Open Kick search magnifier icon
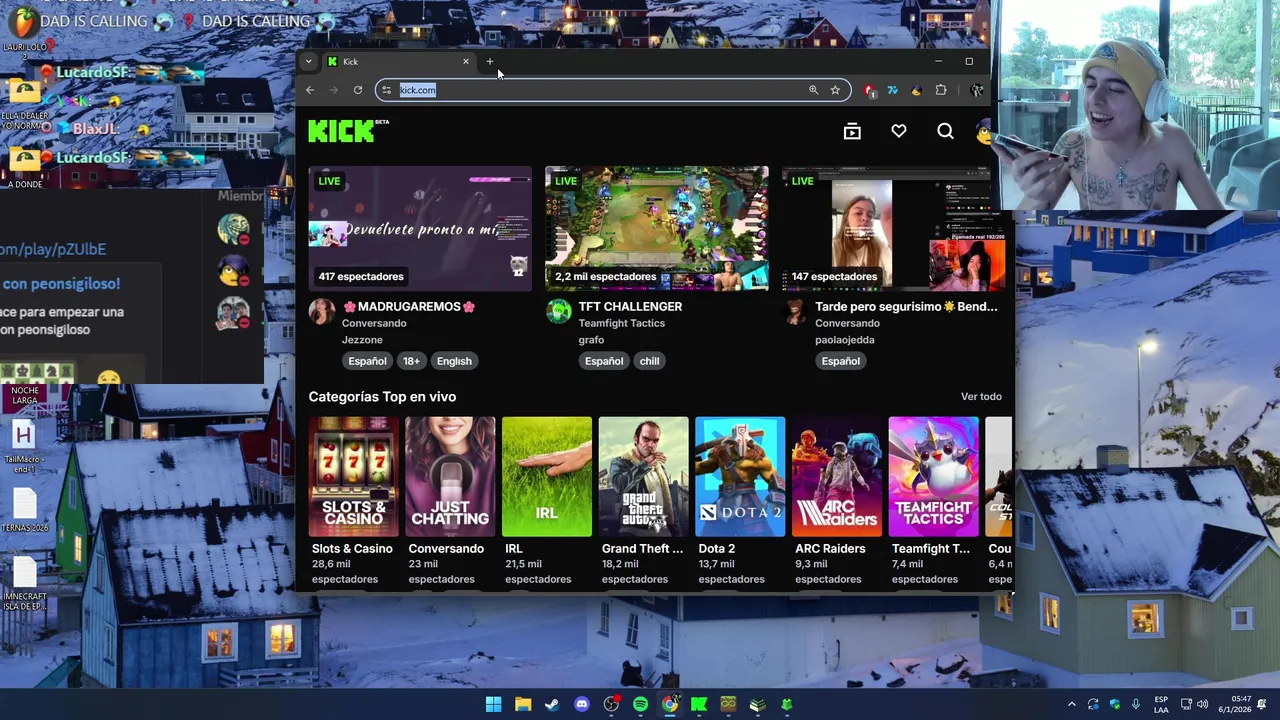 (945, 131)
